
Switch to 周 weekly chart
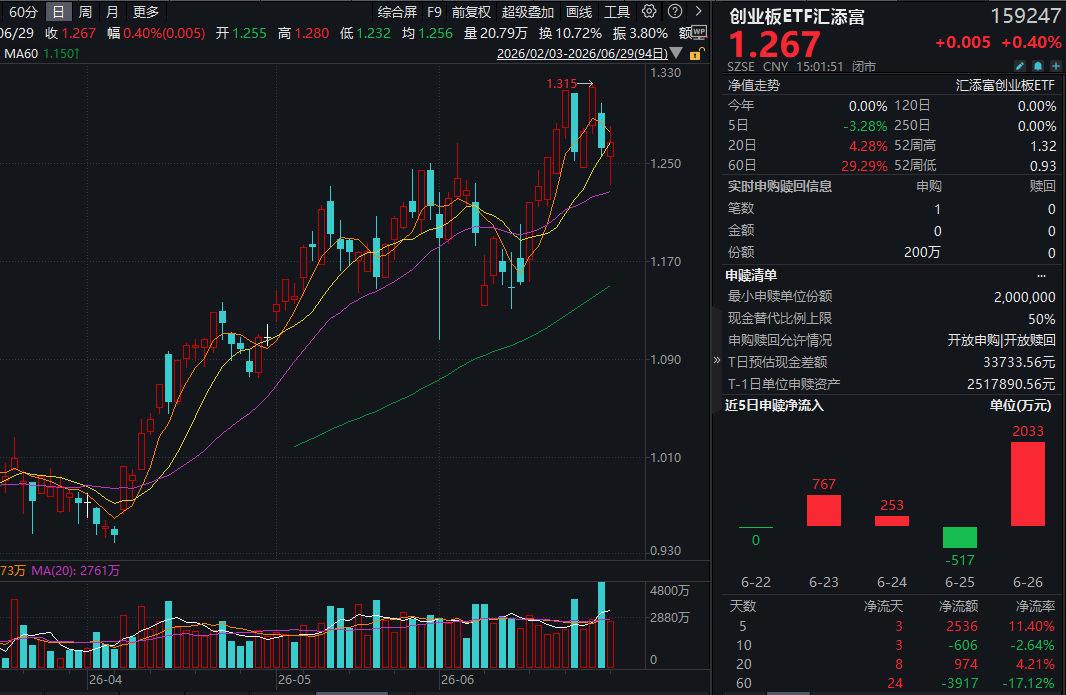(x=85, y=12)
